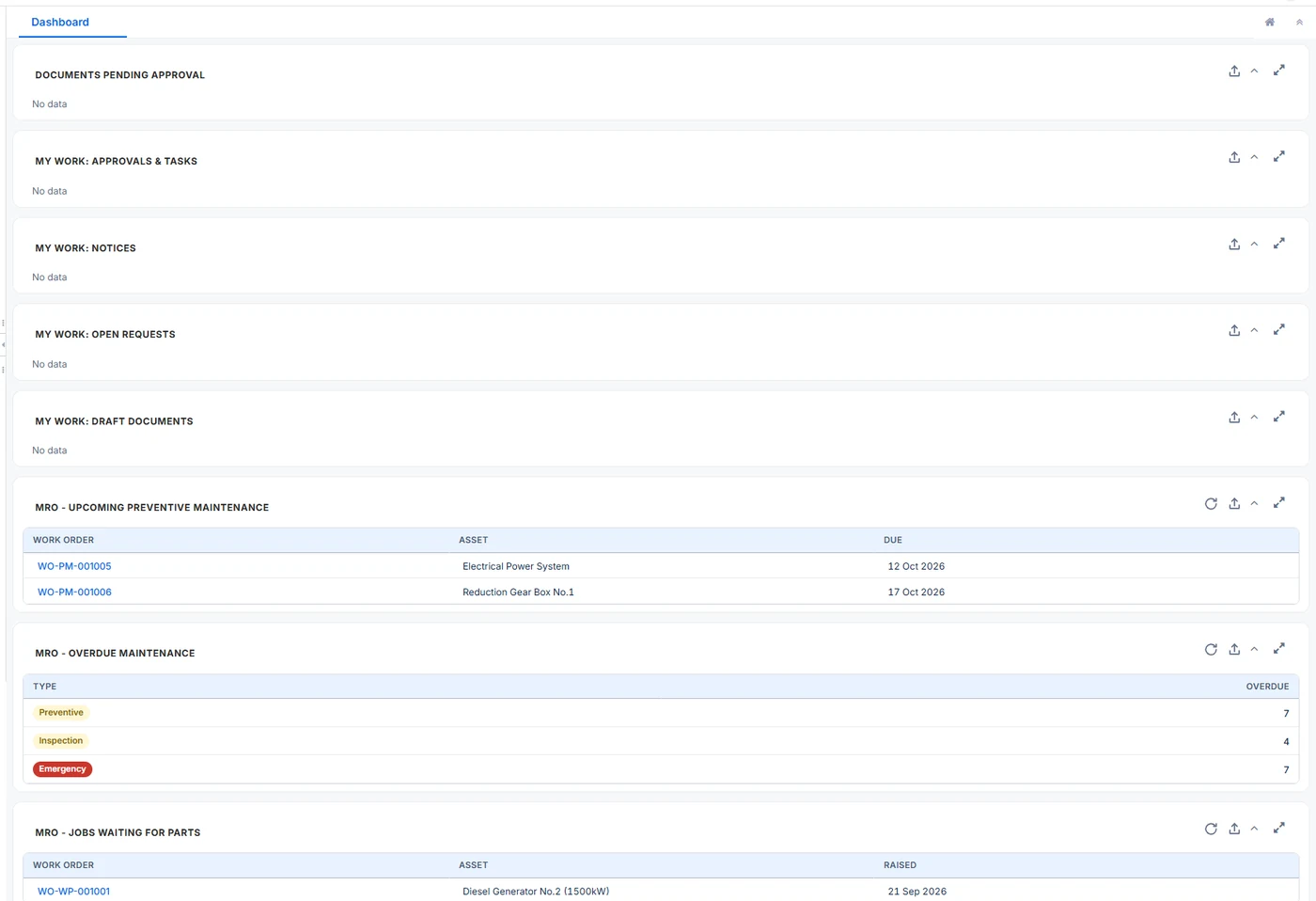The image size is (1316, 901).
Task: Refresh the Jobs Waiting for Parts panel
Action: pos(1211,829)
